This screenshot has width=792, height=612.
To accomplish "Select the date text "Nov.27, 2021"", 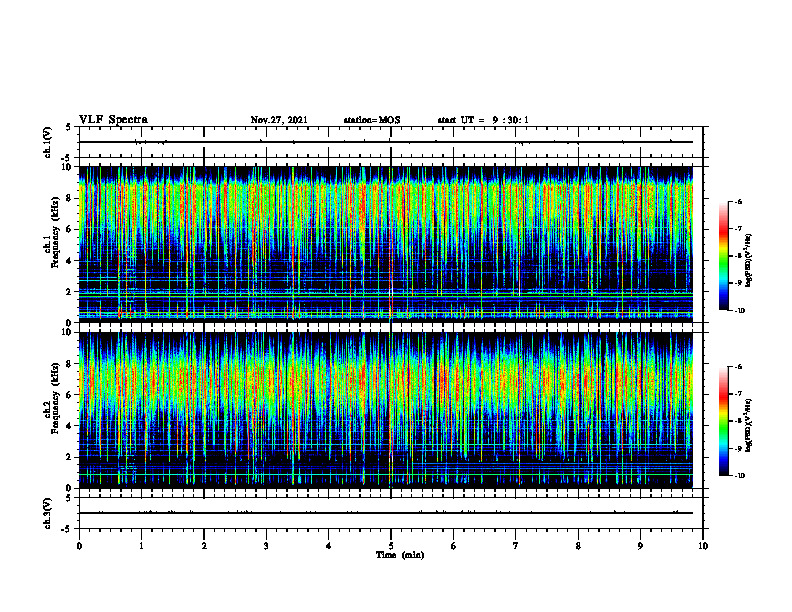I will point(279,120).
